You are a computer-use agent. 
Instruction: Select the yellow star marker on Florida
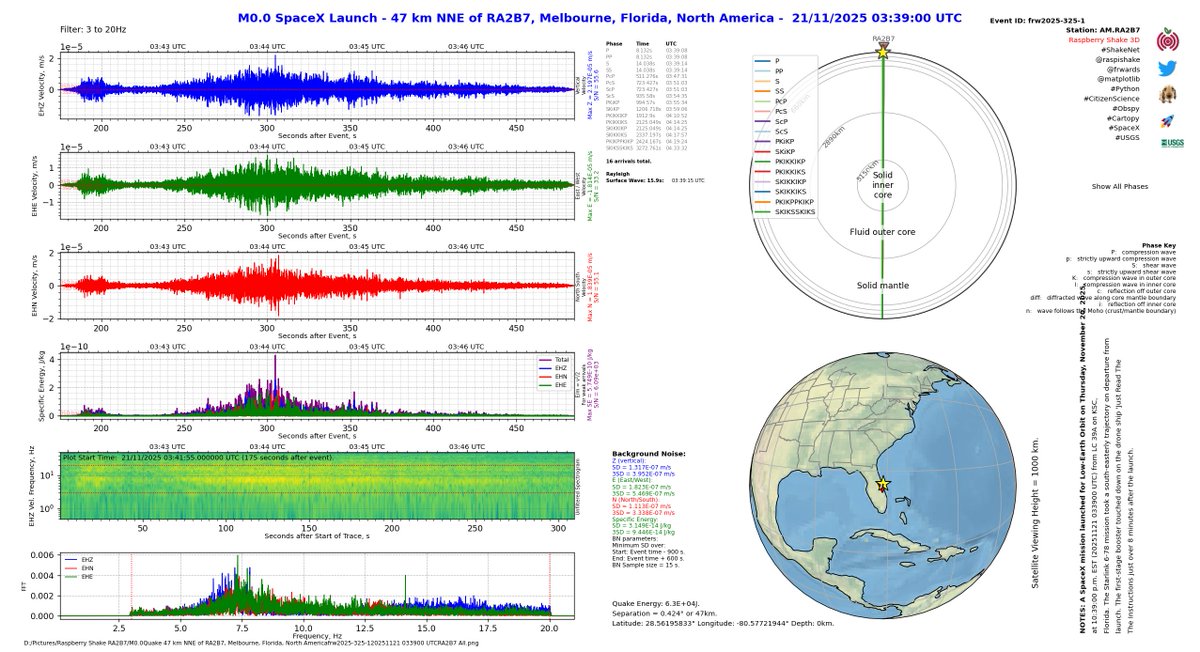tap(881, 485)
